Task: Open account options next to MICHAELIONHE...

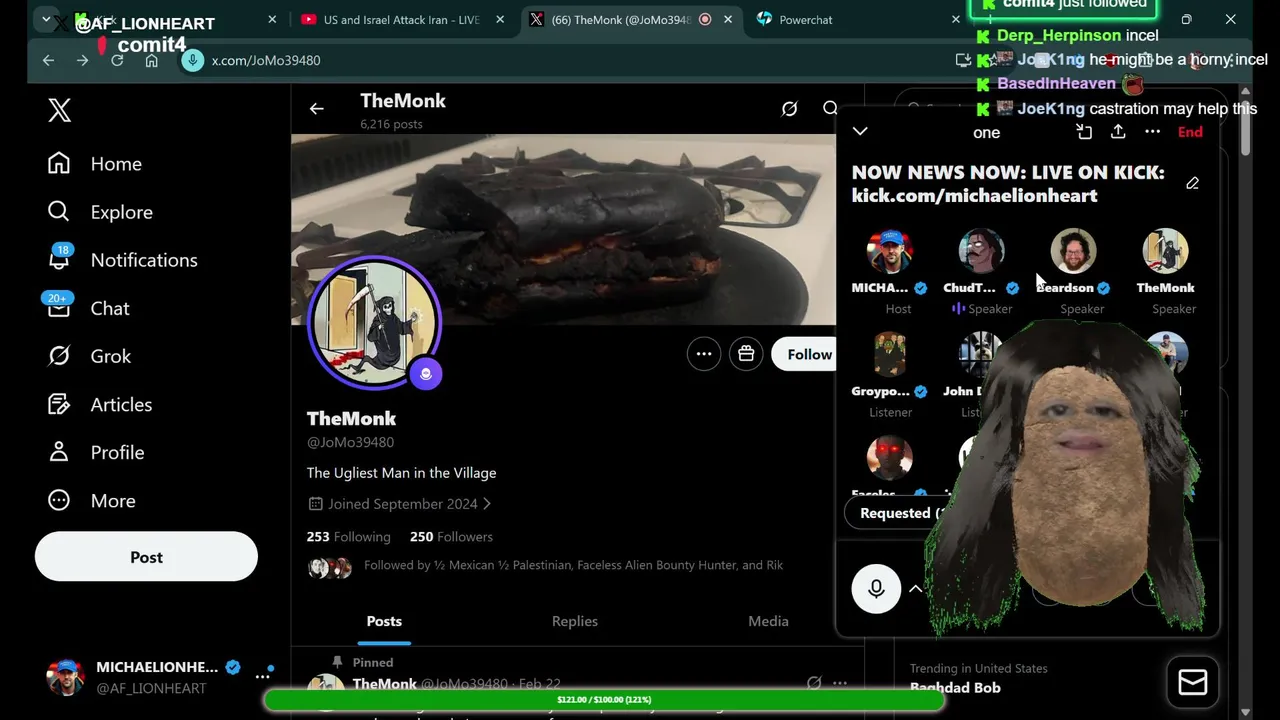Action: [263, 676]
